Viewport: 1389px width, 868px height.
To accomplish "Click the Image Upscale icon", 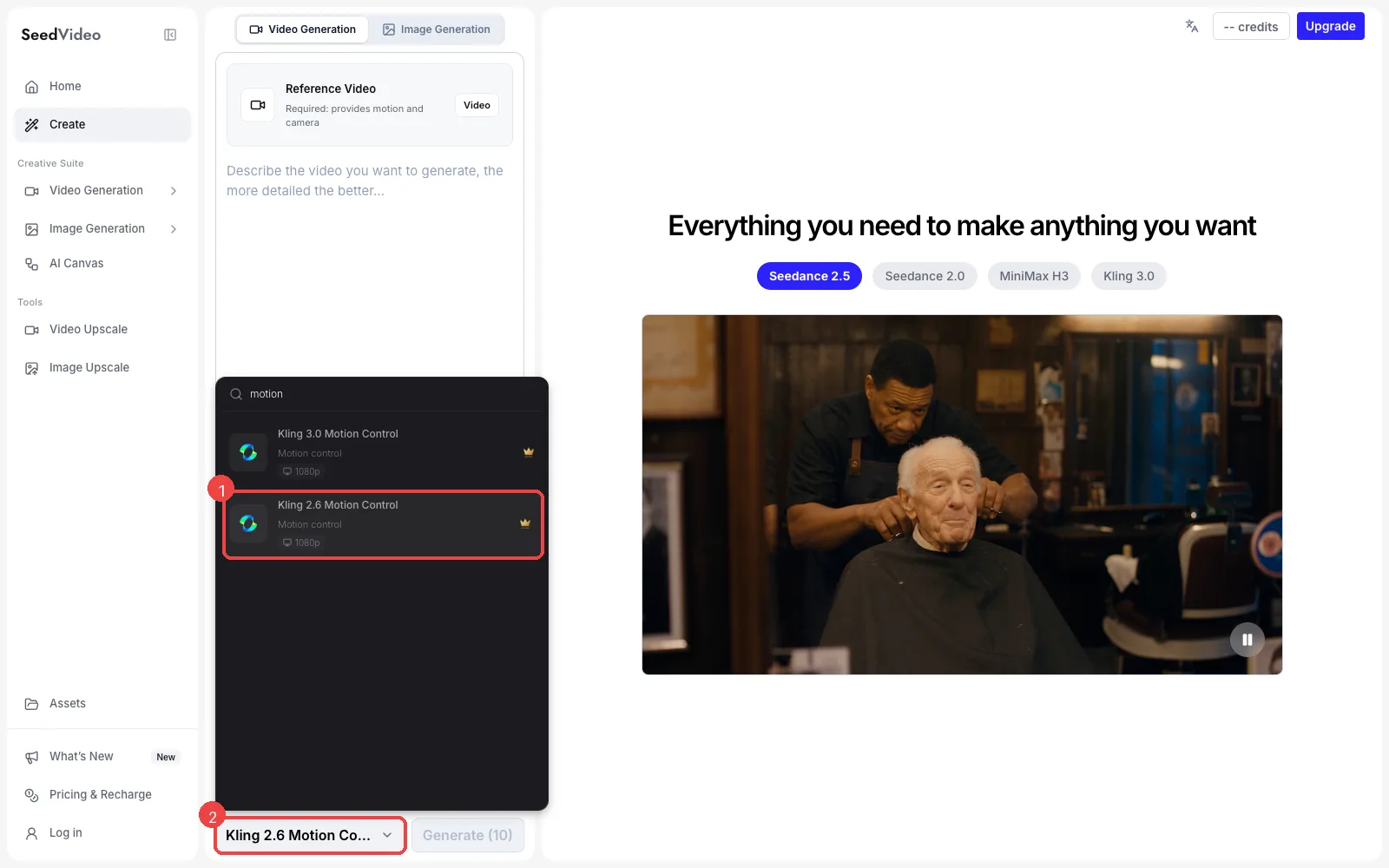I will (32, 368).
